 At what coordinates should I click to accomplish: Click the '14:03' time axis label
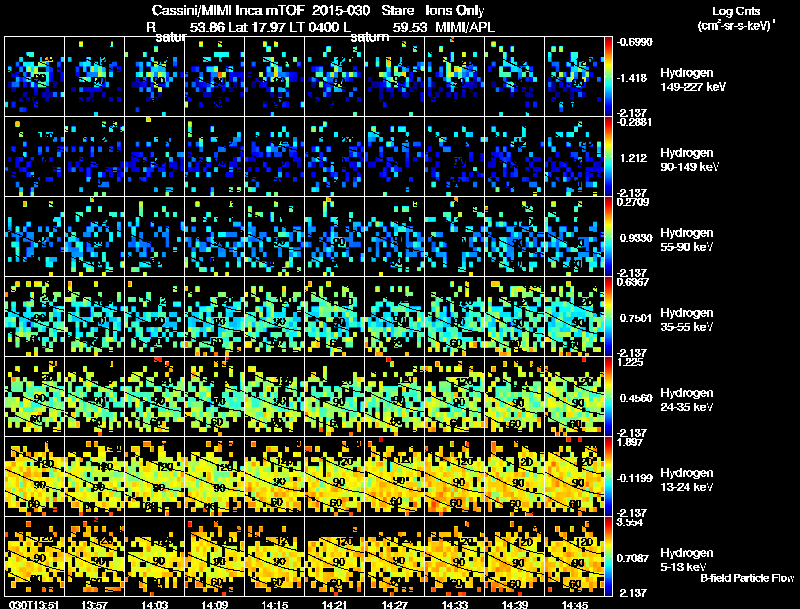click(x=155, y=605)
